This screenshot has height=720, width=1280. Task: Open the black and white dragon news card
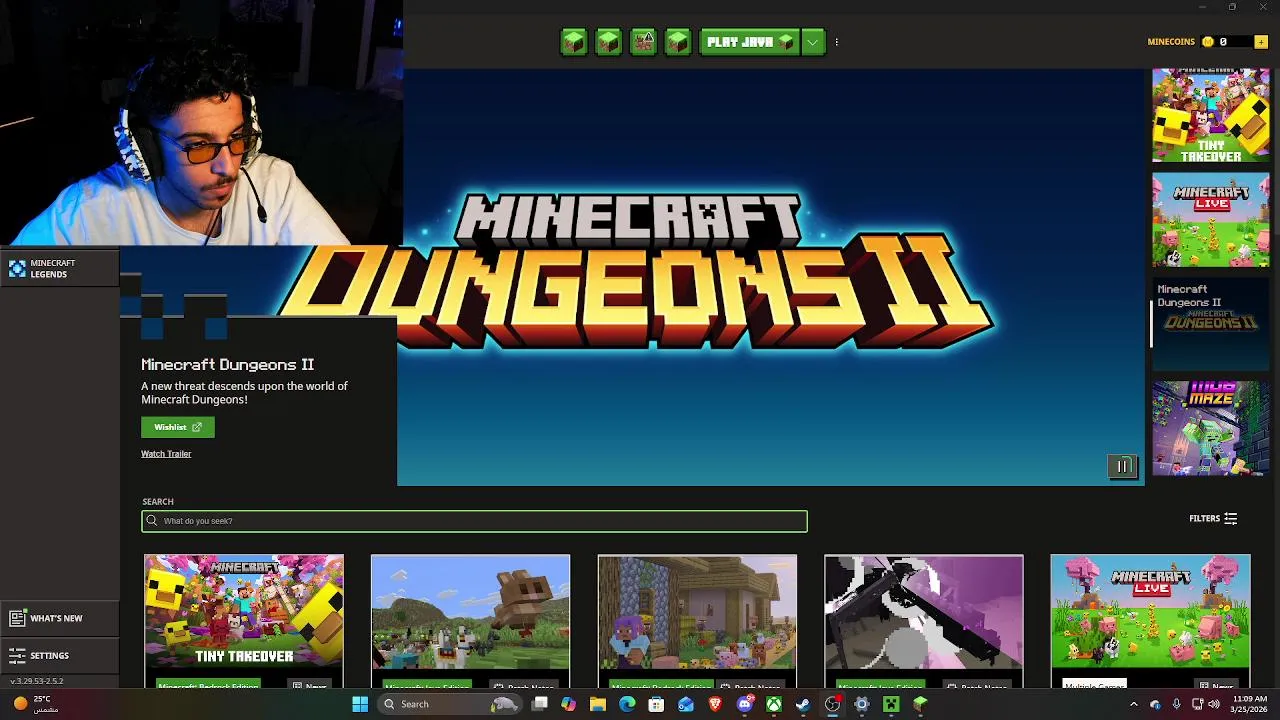923,620
